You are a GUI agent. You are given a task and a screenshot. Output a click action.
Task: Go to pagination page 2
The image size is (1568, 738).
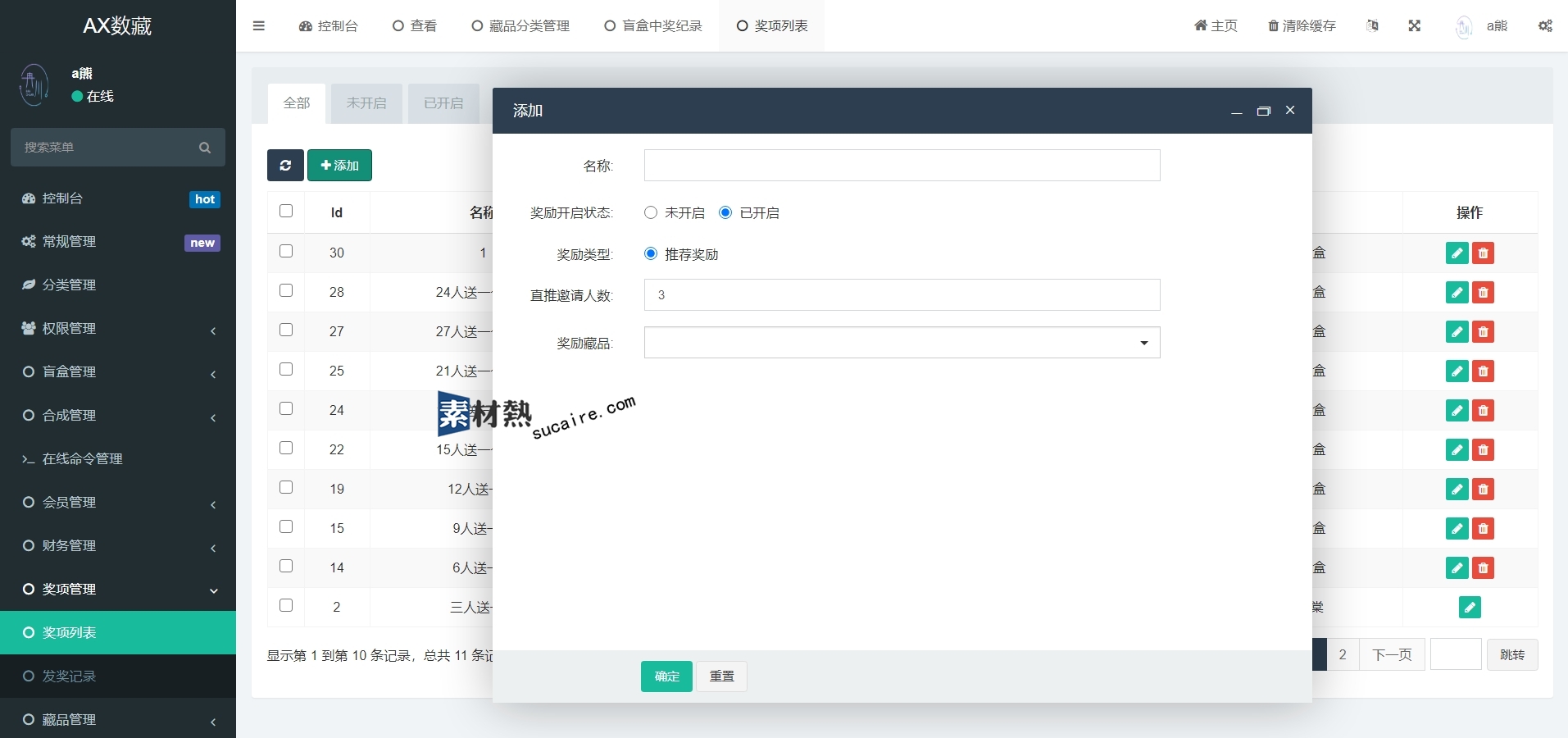tap(1343, 654)
